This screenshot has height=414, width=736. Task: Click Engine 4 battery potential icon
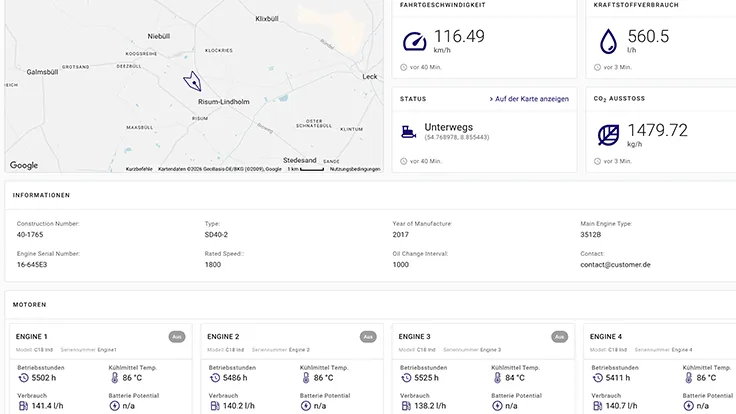(689, 406)
